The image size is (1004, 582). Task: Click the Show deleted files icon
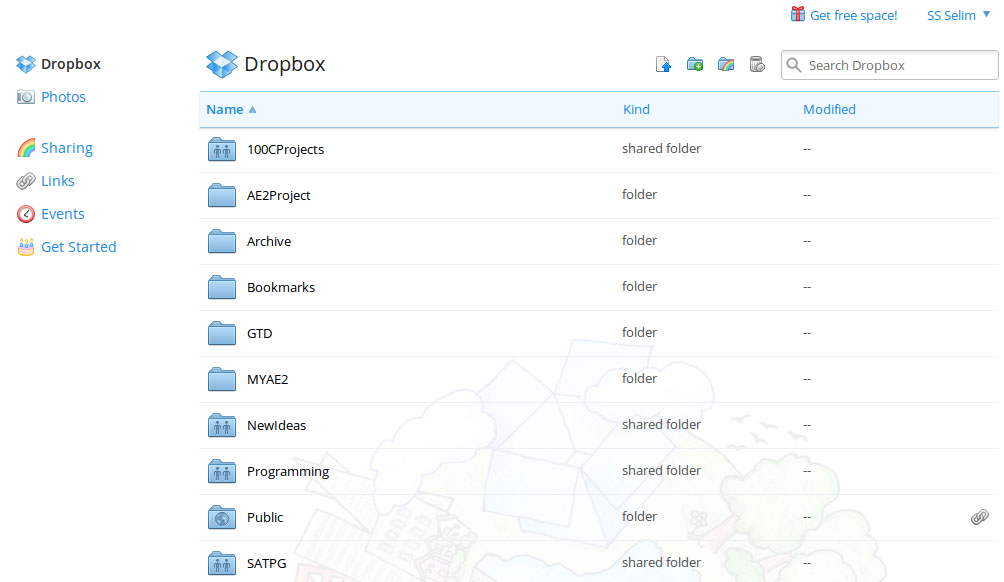pos(757,65)
